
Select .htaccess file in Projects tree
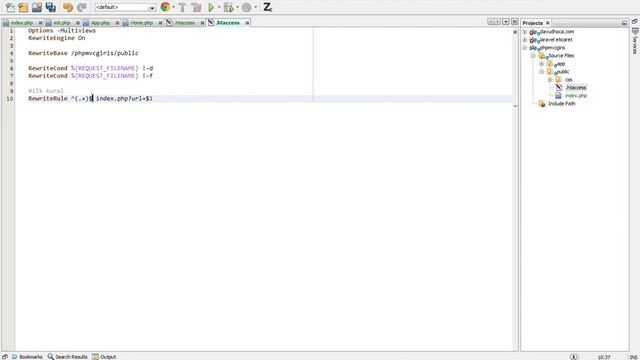[576, 87]
